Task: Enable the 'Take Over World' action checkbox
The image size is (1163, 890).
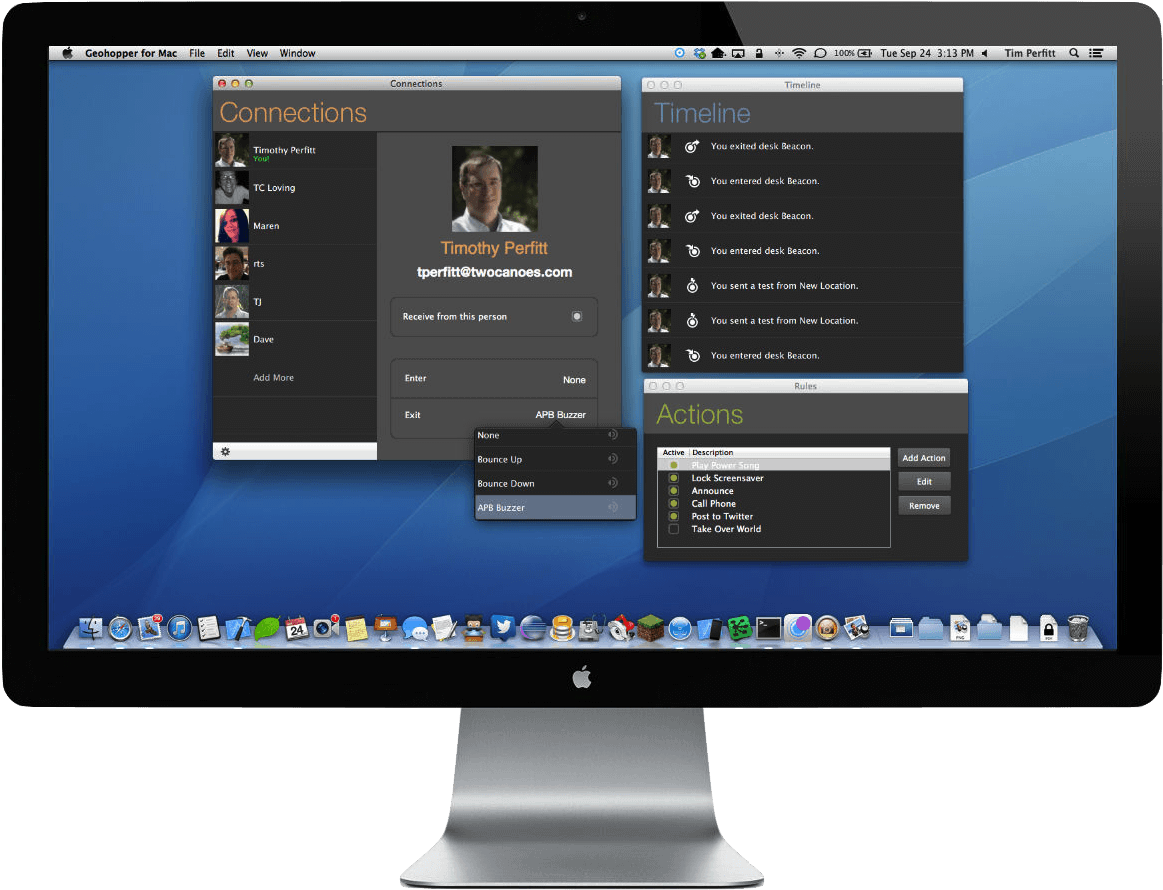Action: pos(672,529)
